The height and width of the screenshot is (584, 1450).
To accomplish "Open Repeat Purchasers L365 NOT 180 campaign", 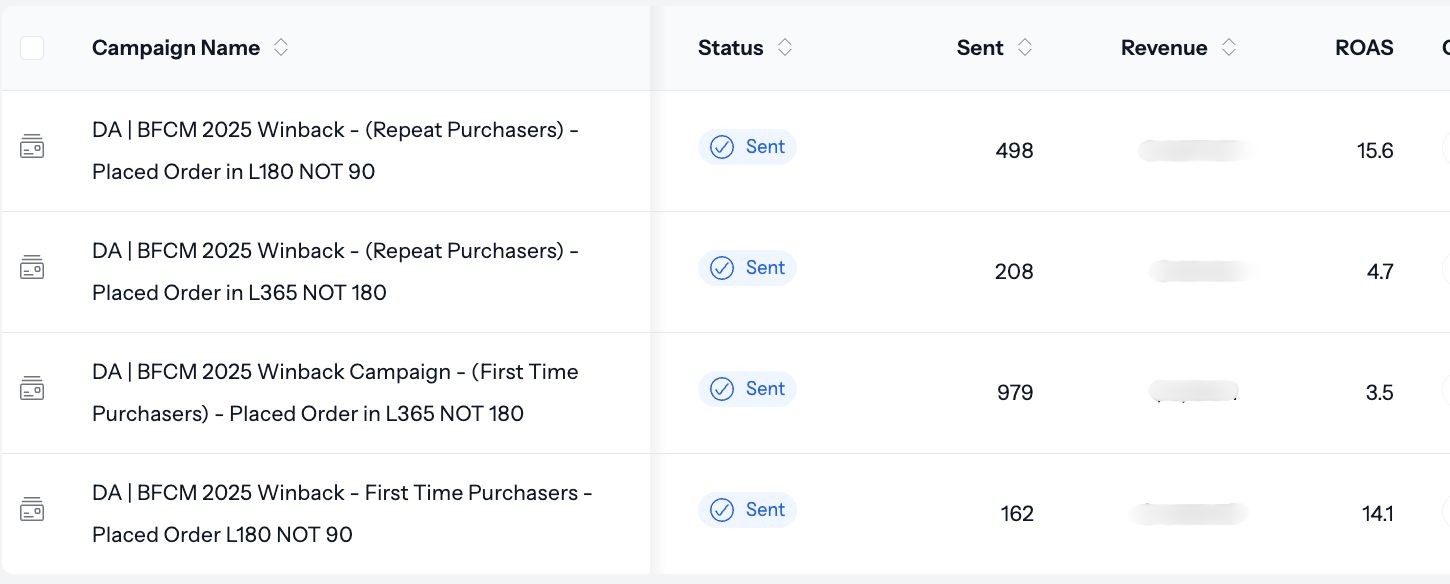I will 335,271.
